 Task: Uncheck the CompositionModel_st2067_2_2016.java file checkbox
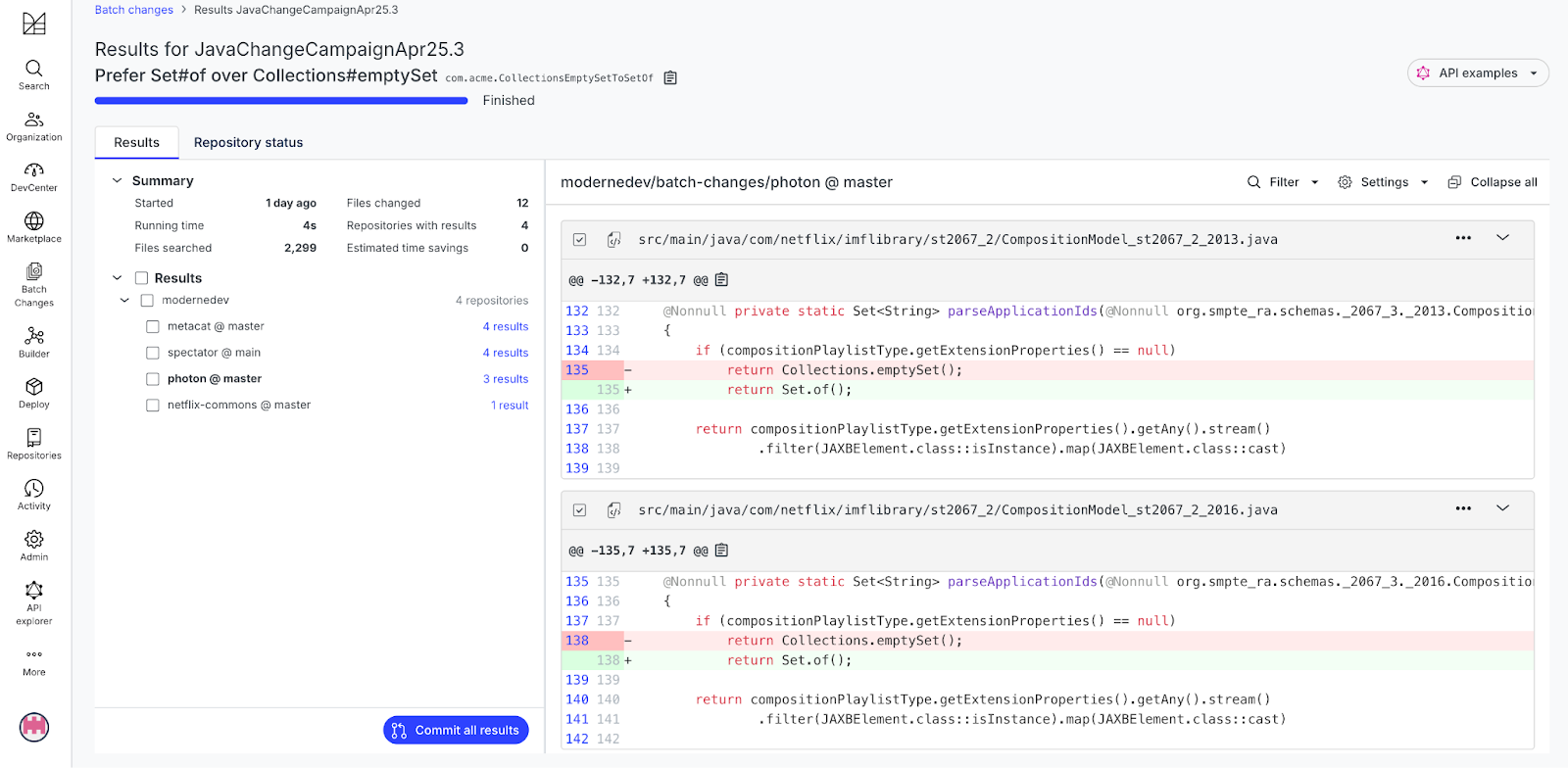coord(580,509)
